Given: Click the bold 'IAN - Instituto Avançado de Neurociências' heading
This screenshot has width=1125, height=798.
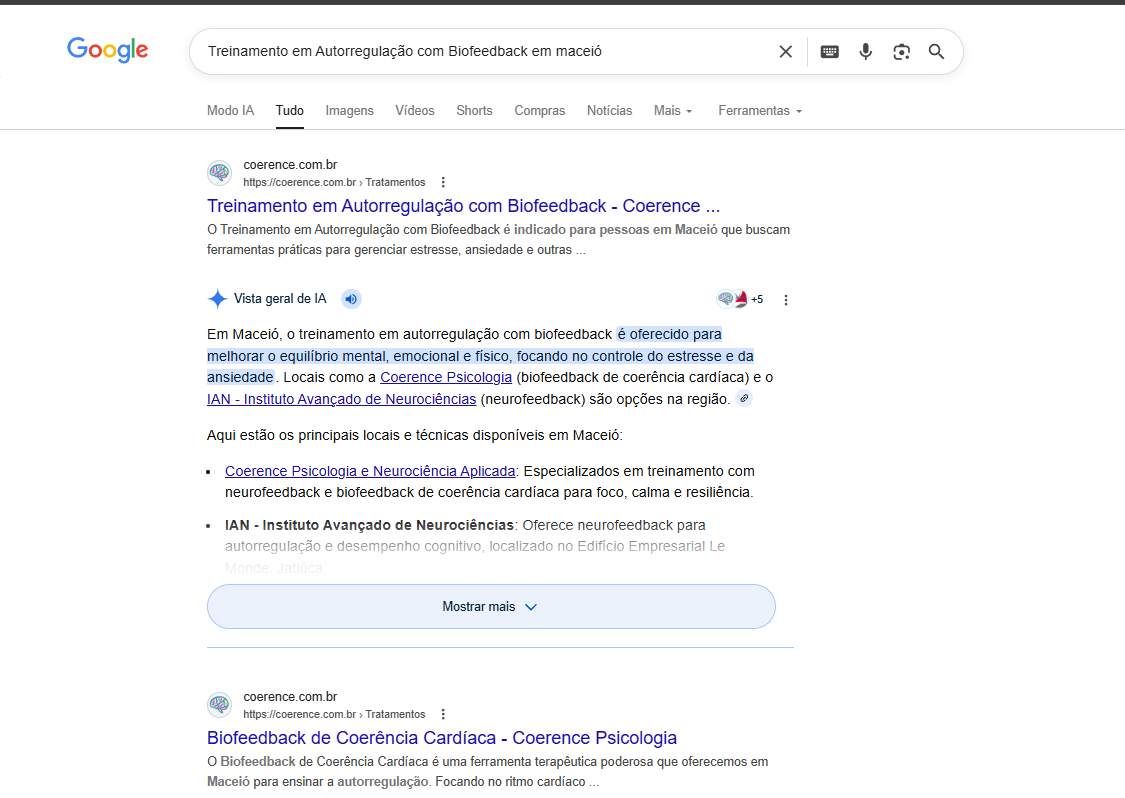Looking at the screenshot, I should click(x=369, y=525).
